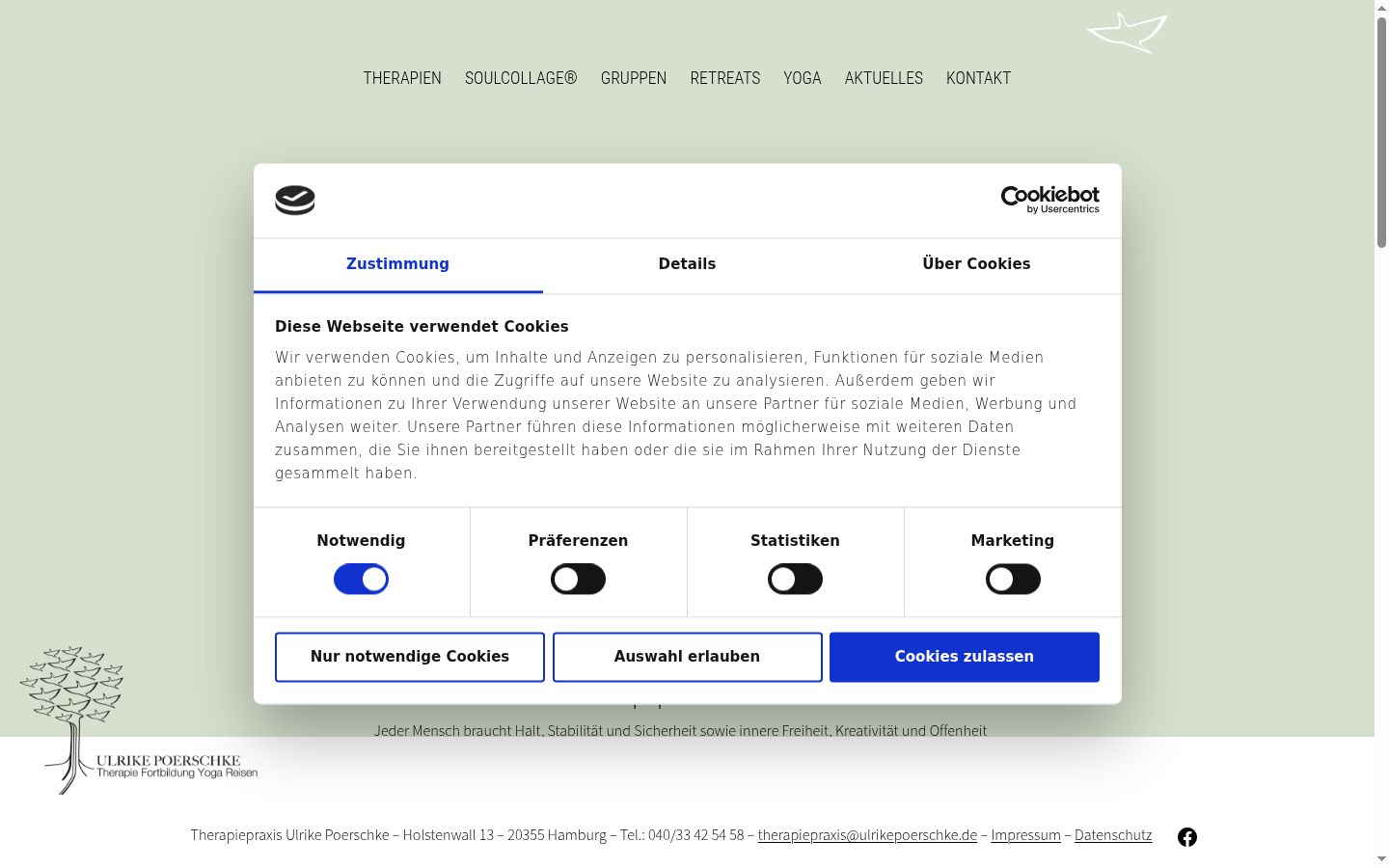Turn on the Marketing cookies switch
The image size is (1389, 868).
pyautogui.click(x=1013, y=580)
